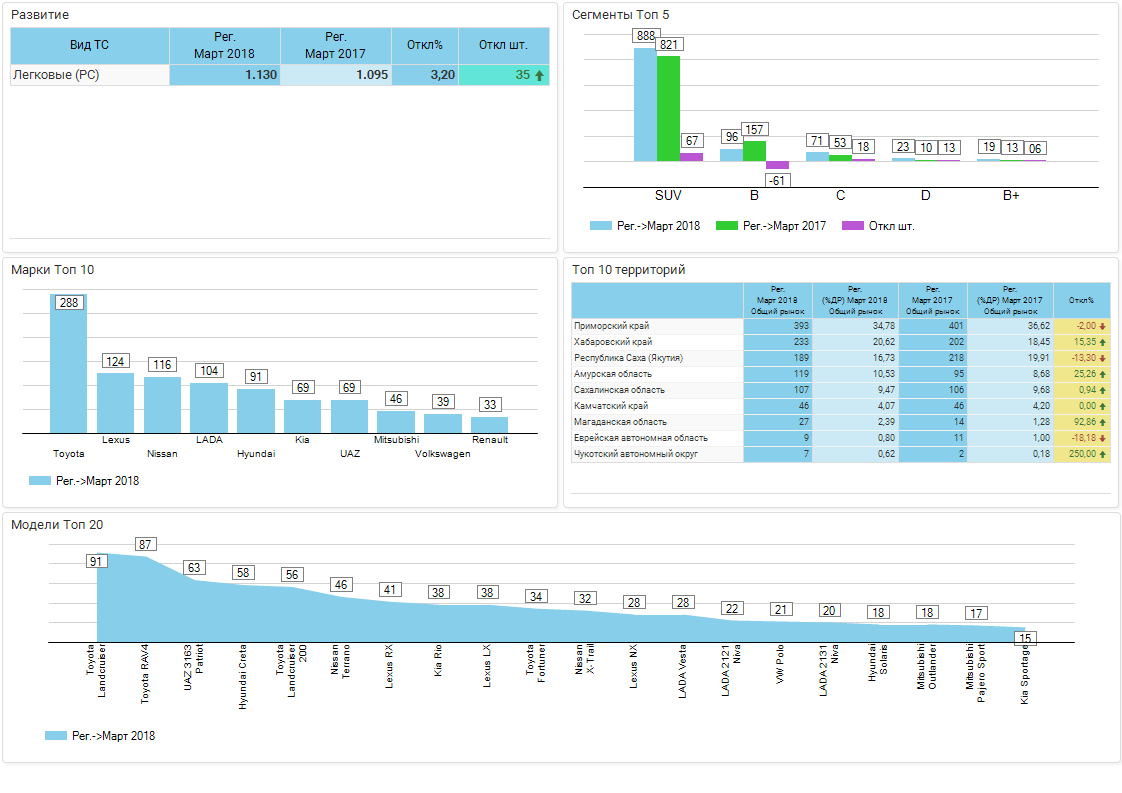
Task: Click the Легковые (PC) row cell
Action: tap(90, 75)
